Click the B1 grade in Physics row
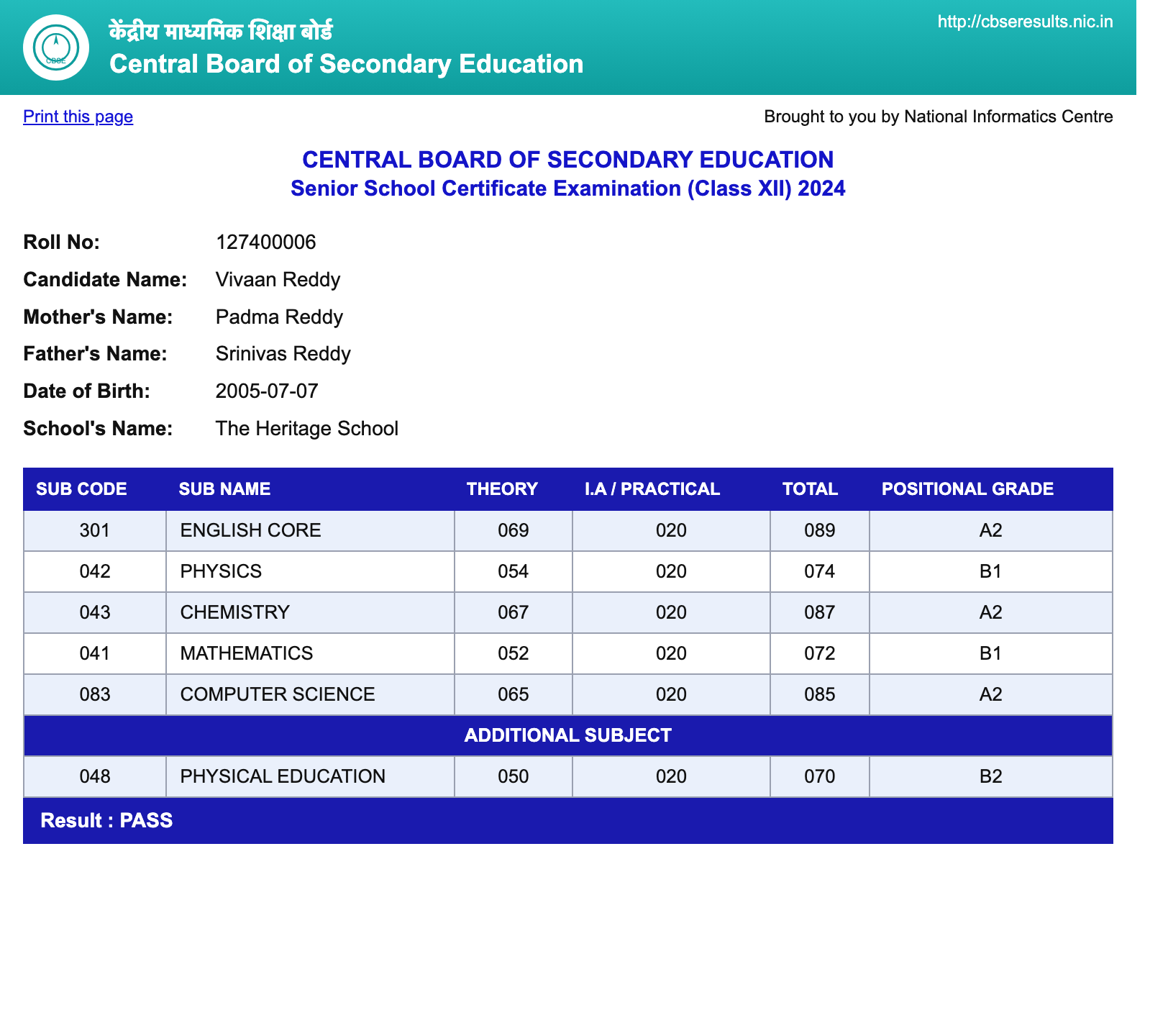Viewport: 1168px width, 1036px height. tap(991, 572)
